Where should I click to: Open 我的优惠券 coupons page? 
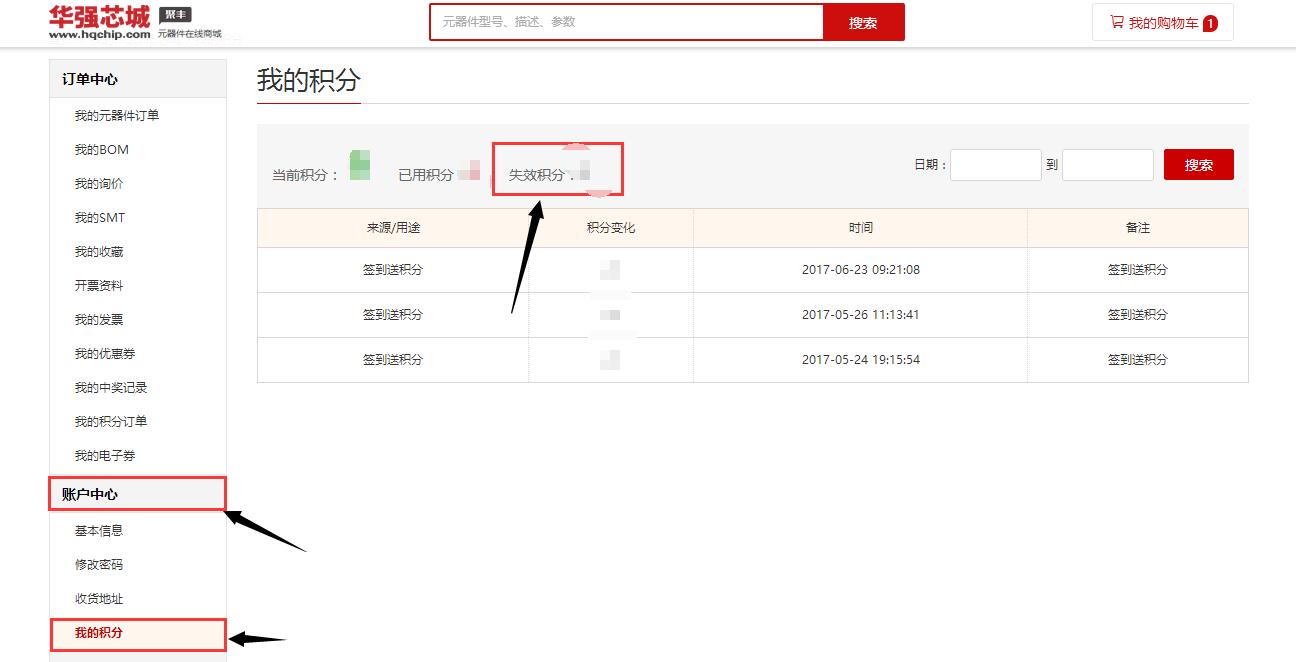pos(105,354)
